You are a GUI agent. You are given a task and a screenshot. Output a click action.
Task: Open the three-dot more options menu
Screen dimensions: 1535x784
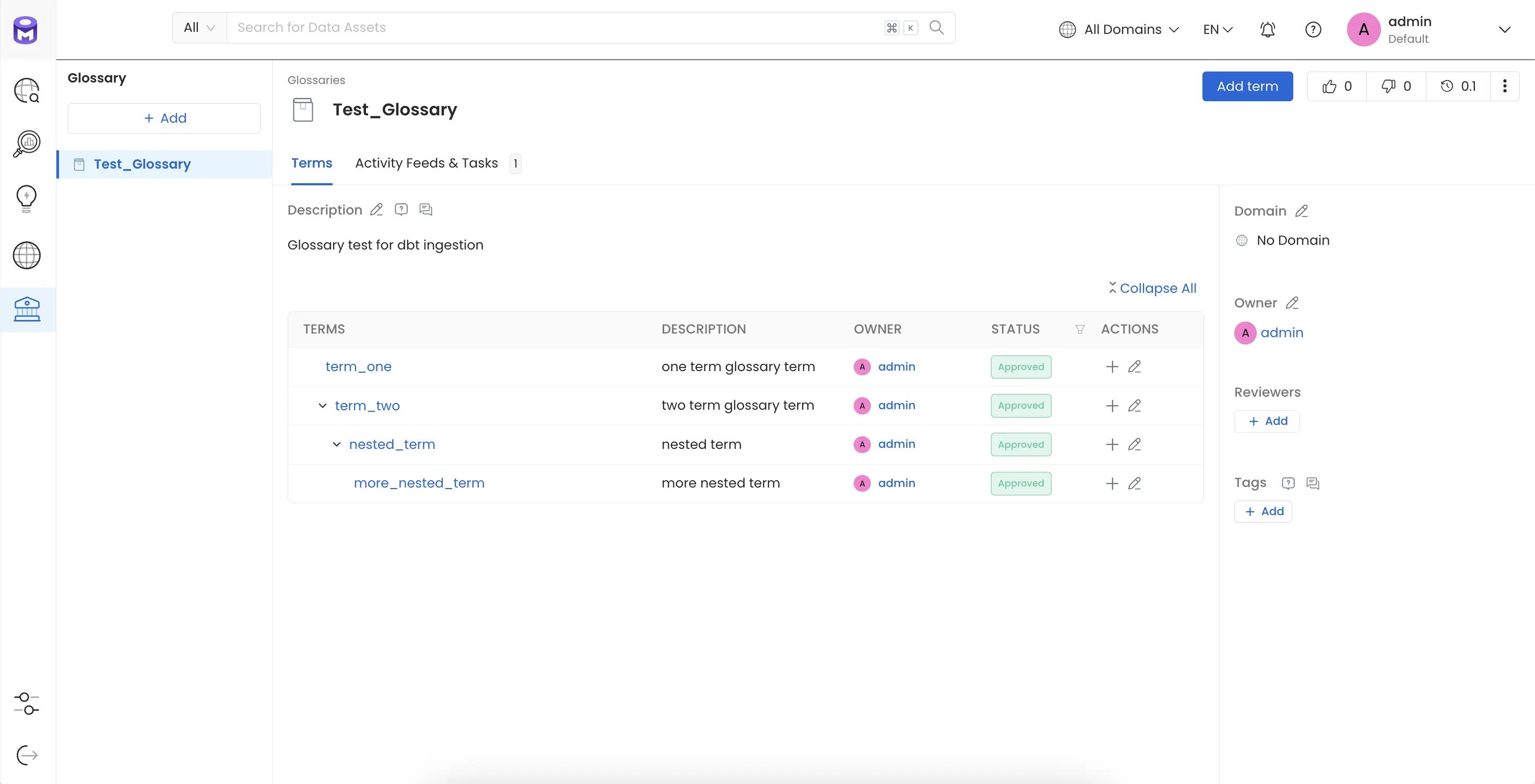click(1505, 86)
